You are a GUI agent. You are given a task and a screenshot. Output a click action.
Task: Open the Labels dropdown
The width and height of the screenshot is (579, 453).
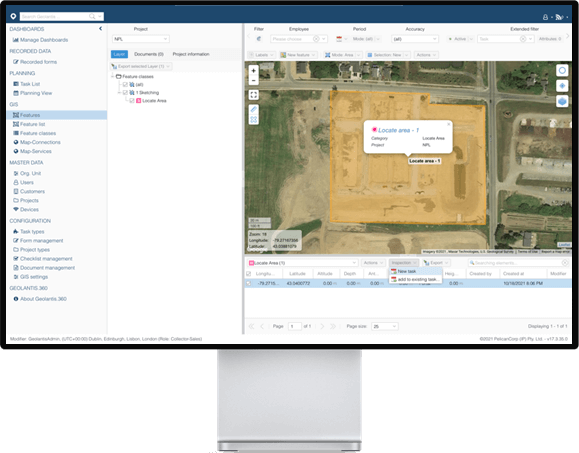261,55
